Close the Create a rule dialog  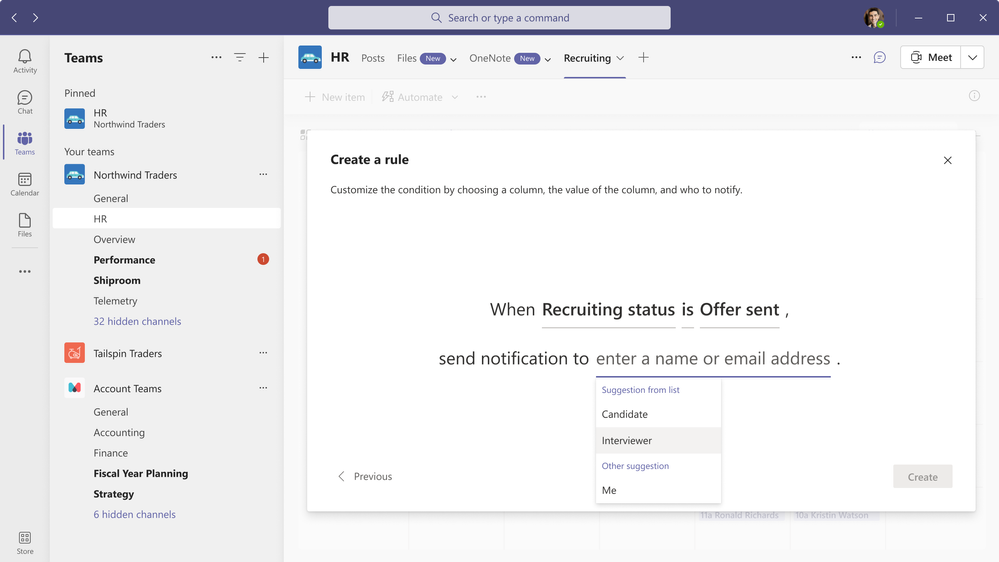click(x=947, y=160)
